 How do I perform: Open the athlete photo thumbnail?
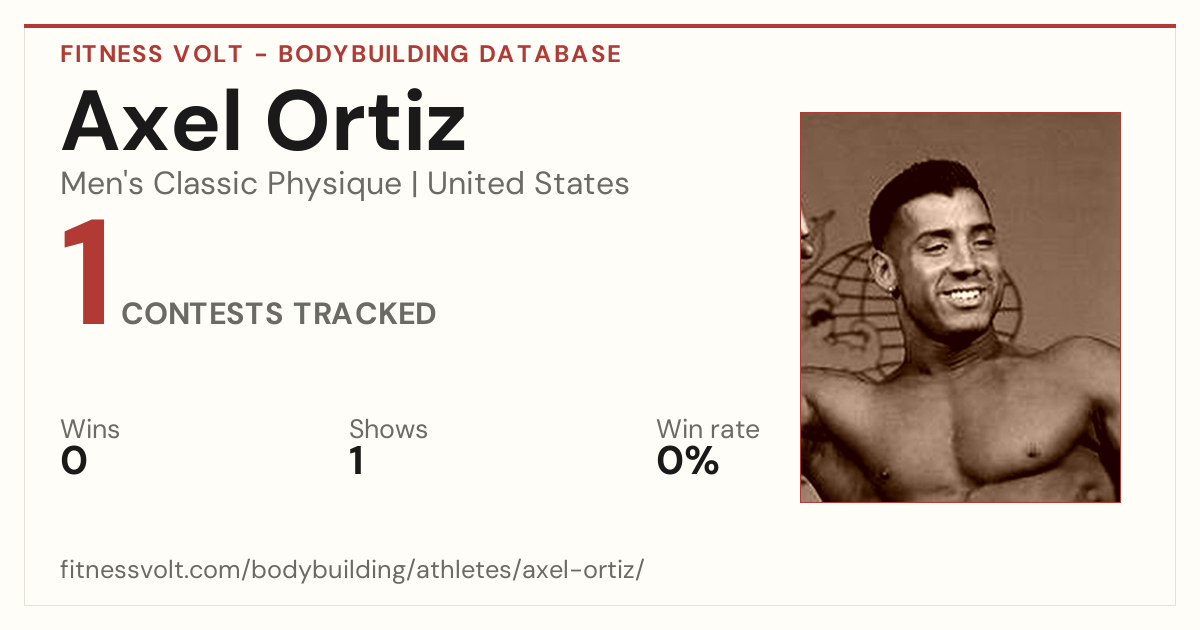(960, 307)
